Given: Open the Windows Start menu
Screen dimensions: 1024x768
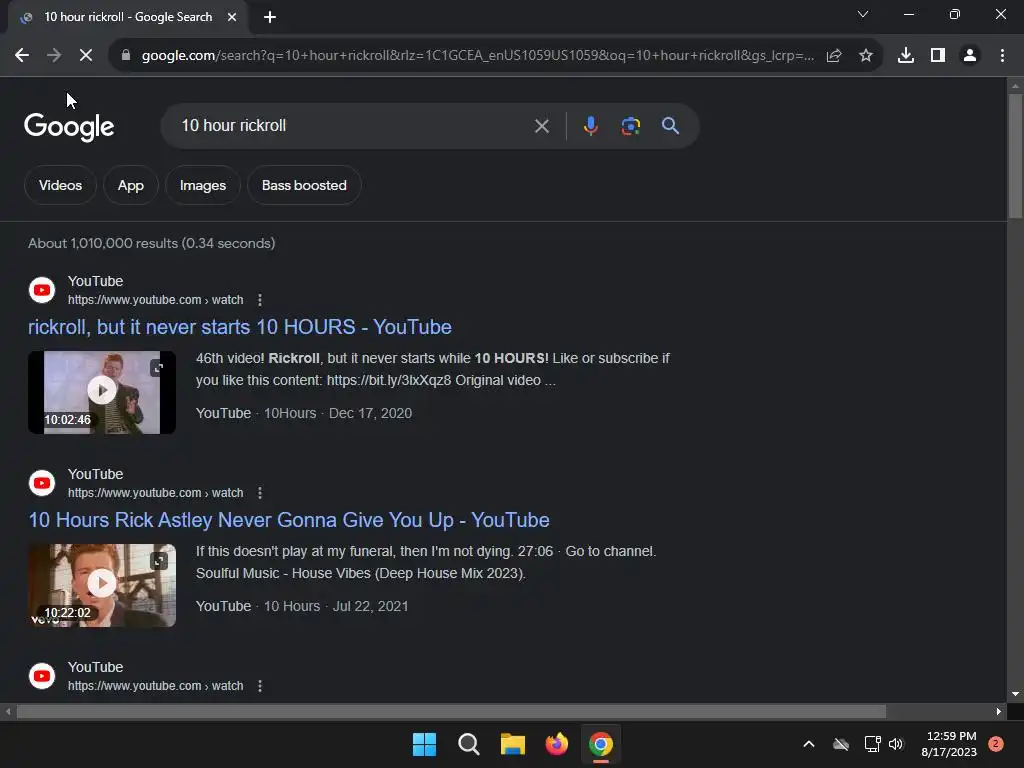Looking at the screenshot, I should [424, 744].
